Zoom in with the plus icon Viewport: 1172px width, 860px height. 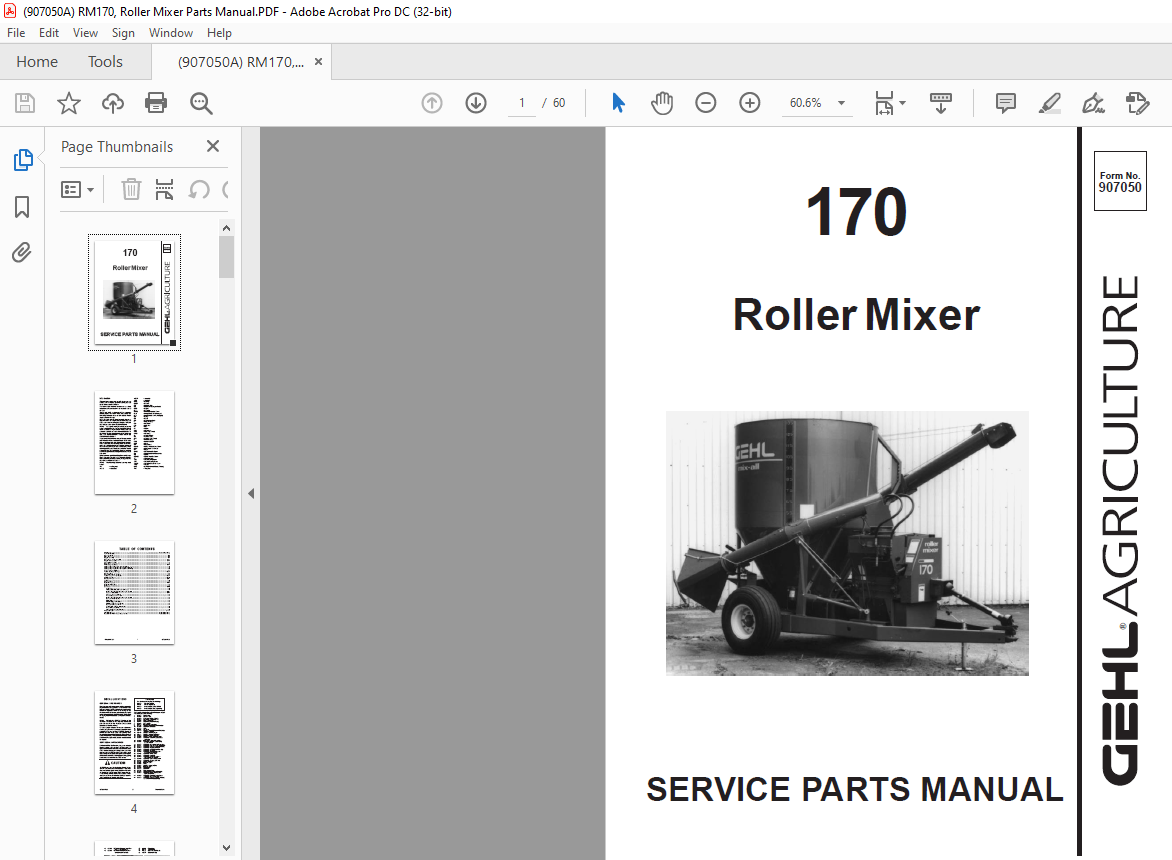pyautogui.click(x=750, y=103)
